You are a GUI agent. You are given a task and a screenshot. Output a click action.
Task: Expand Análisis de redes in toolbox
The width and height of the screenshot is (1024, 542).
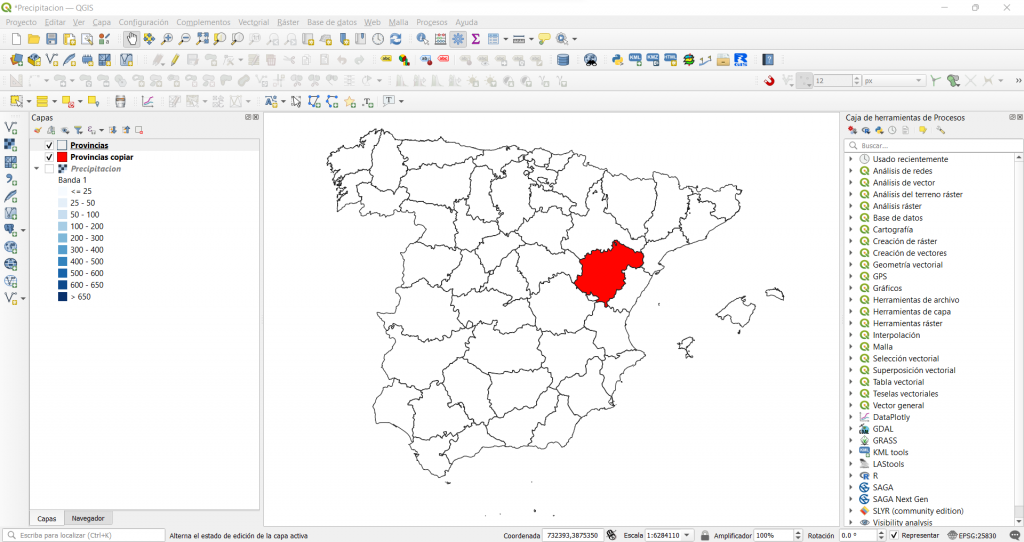851,171
